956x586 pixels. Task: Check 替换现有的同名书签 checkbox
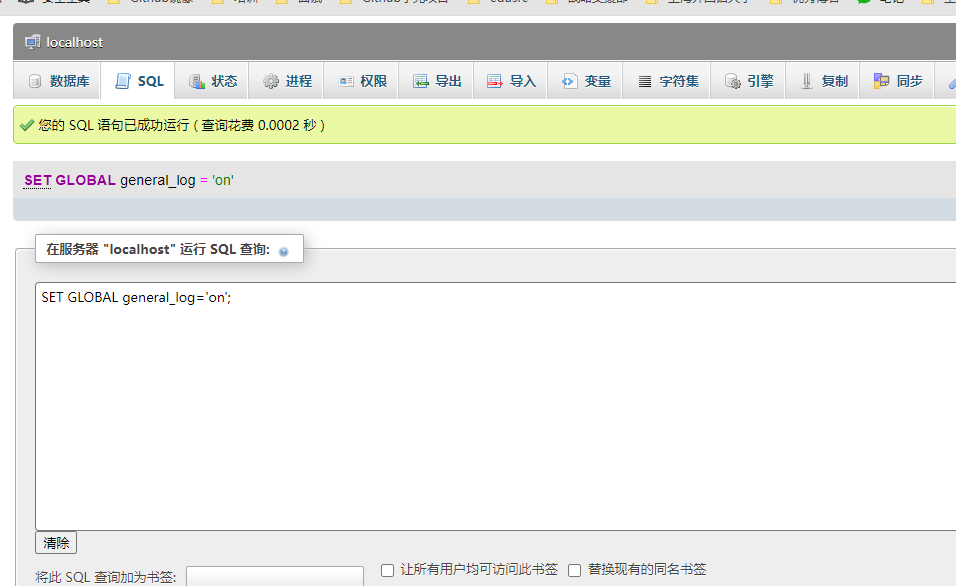tap(574, 570)
